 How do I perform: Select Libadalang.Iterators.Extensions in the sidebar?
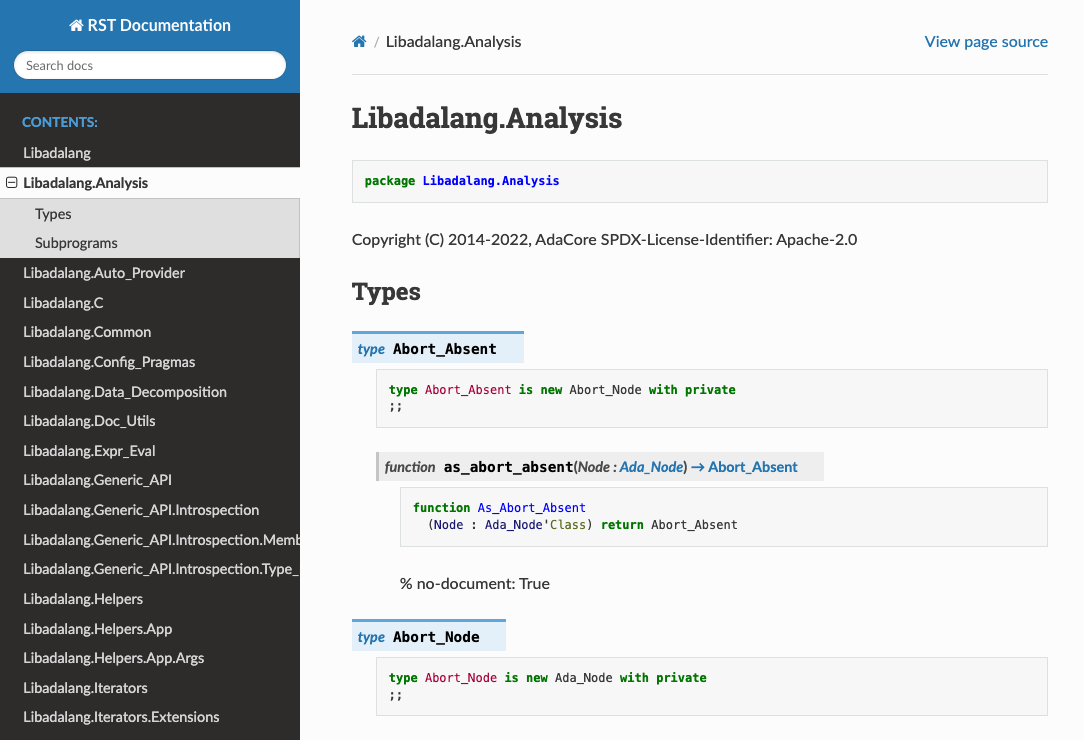click(x=121, y=716)
